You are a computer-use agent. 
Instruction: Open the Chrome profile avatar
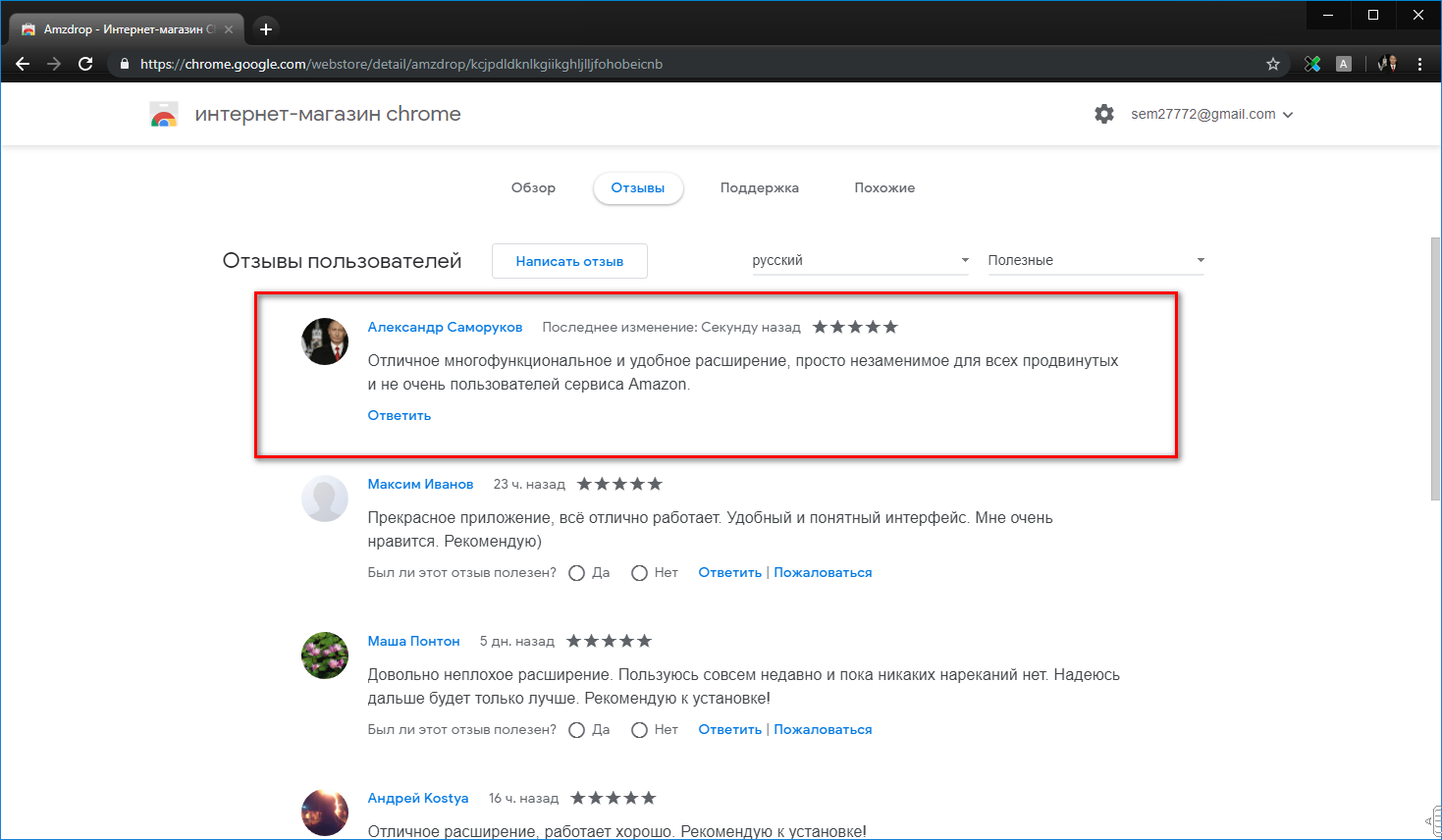[x=1387, y=64]
